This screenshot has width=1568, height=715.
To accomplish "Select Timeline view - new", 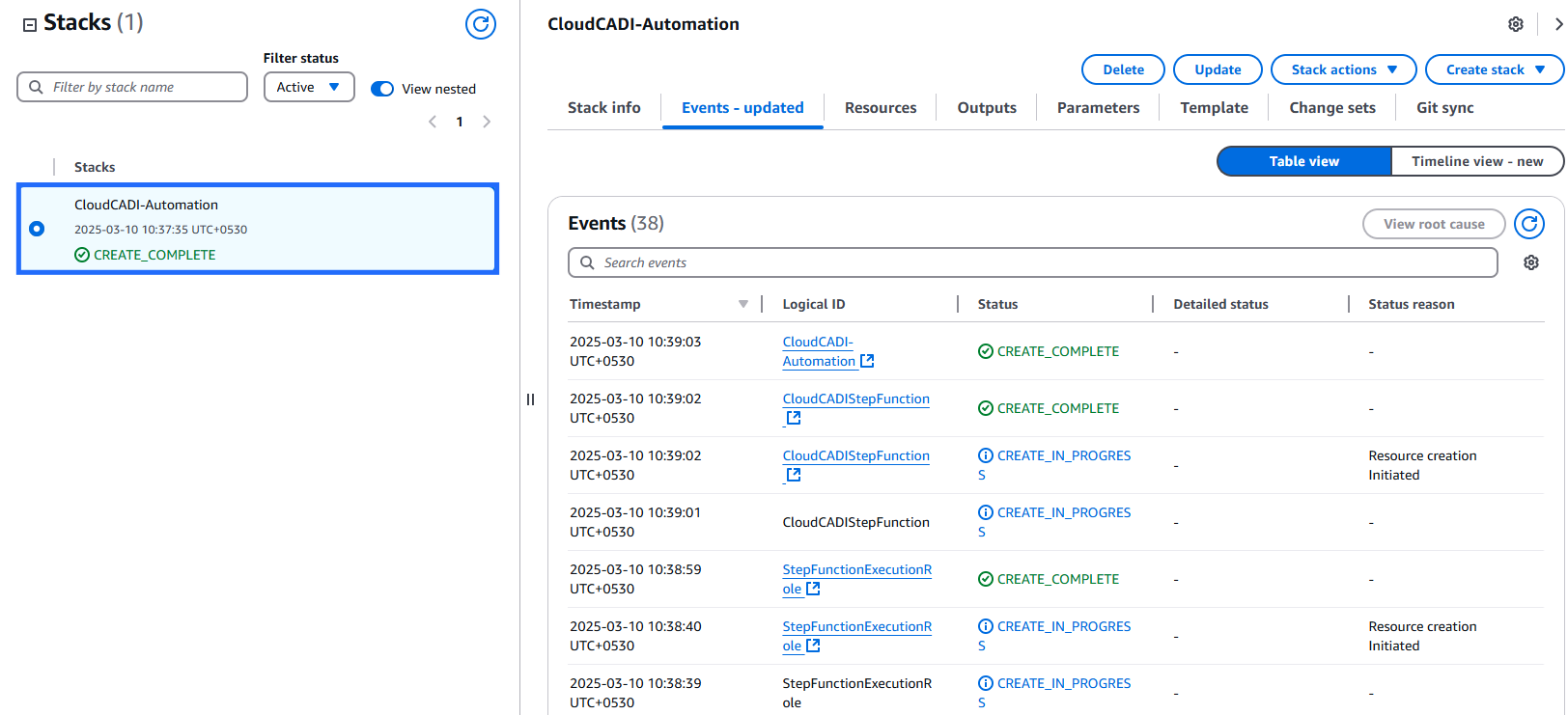I will coord(1477,161).
